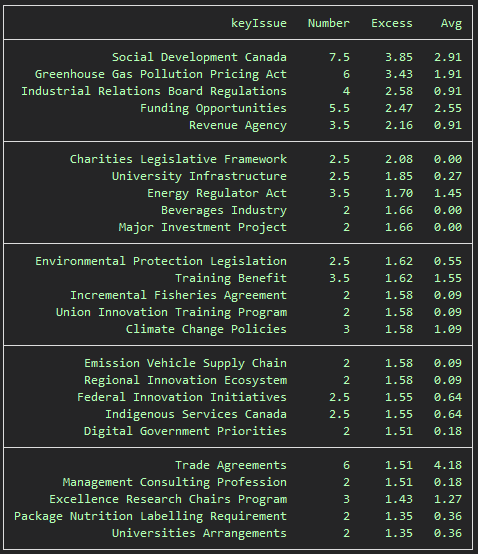
Task: Click the Avg value 0.27
Action: 448,176
